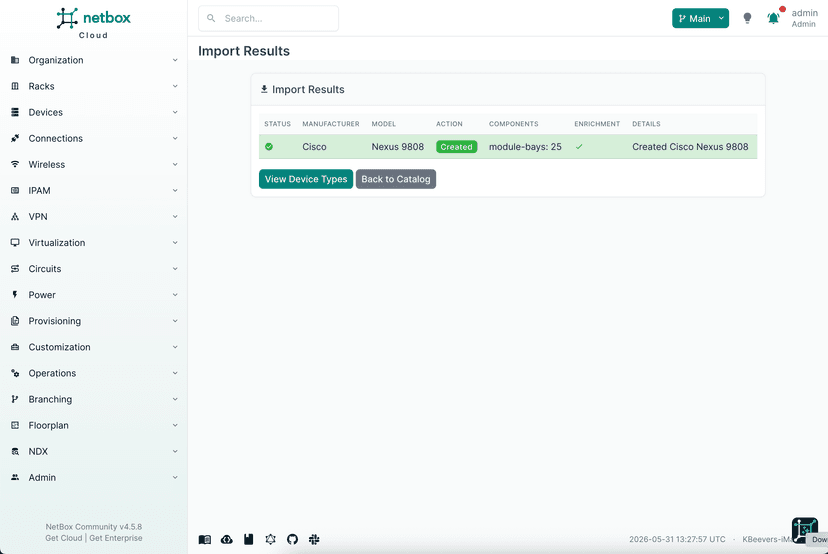Open GraphQL icon in footer
The width and height of the screenshot is (828, 554).
(270, 539)
